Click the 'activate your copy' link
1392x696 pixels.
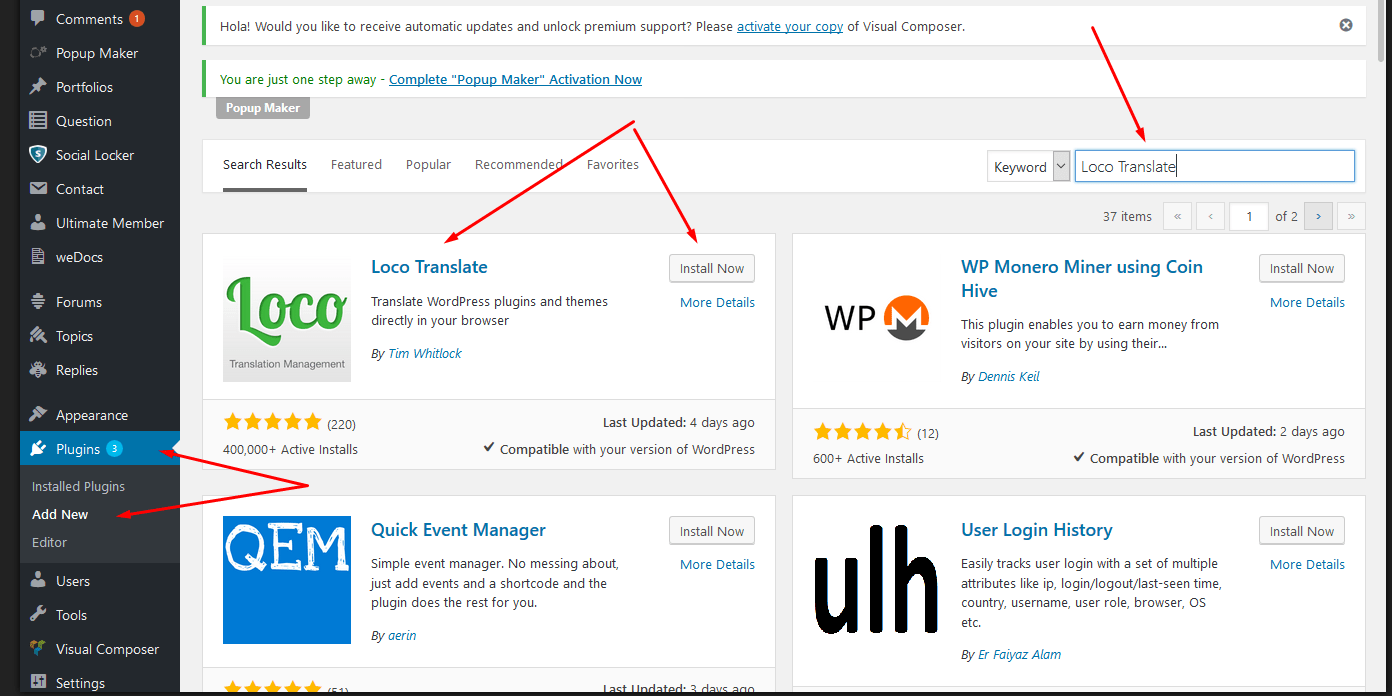(x=790, y=27)
